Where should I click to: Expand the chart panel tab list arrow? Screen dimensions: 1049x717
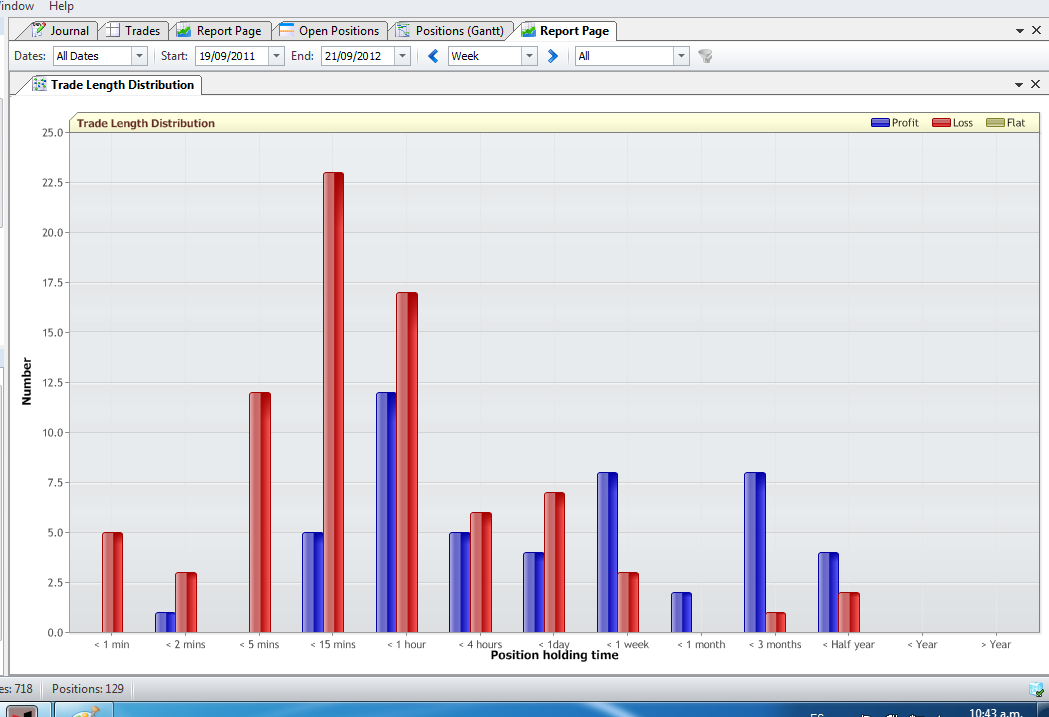click(x=1019, y=85)
